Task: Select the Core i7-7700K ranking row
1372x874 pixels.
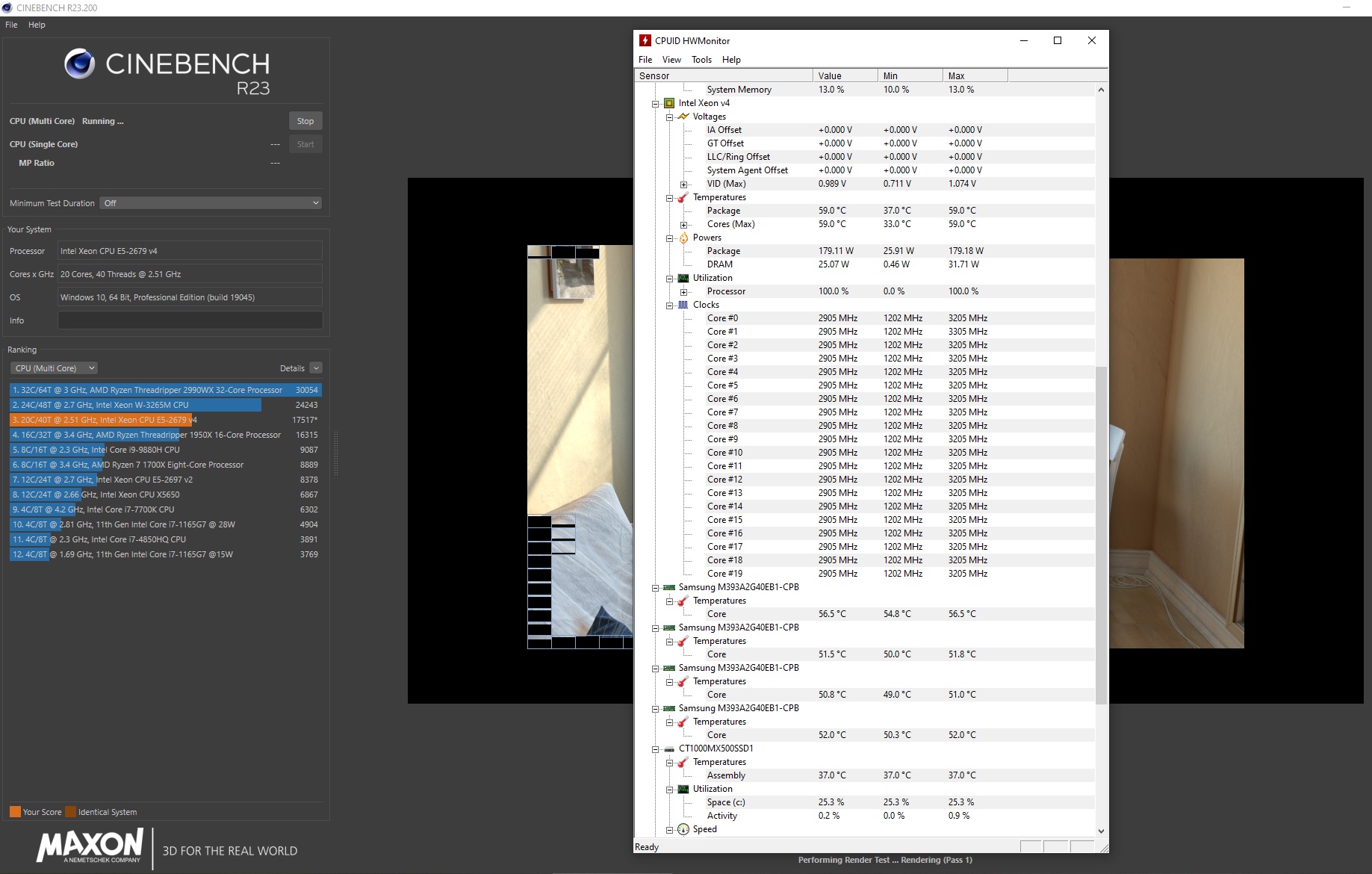Action: [x=165, y=509]
